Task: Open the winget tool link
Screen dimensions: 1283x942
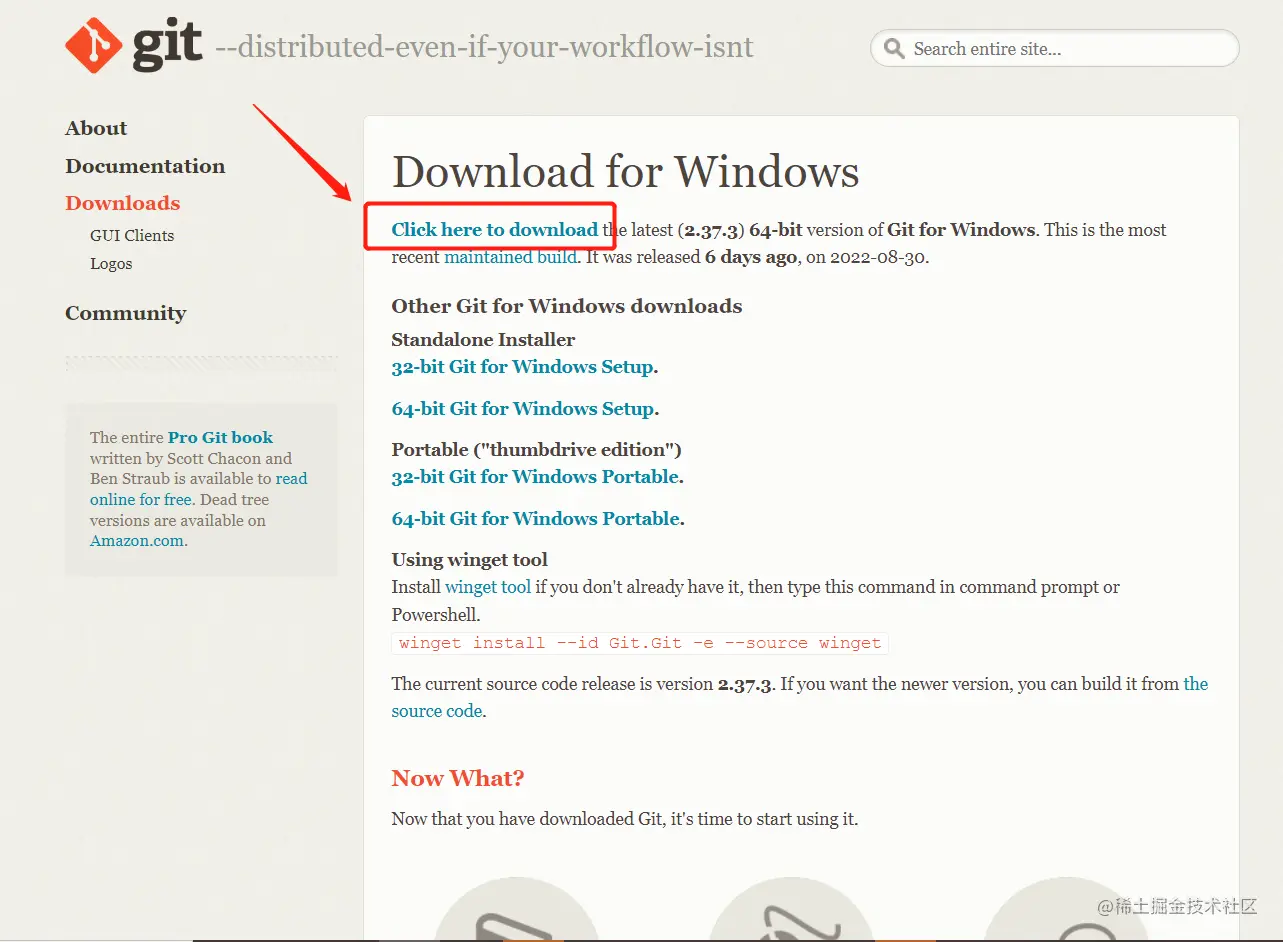Action: coord(488,587)
